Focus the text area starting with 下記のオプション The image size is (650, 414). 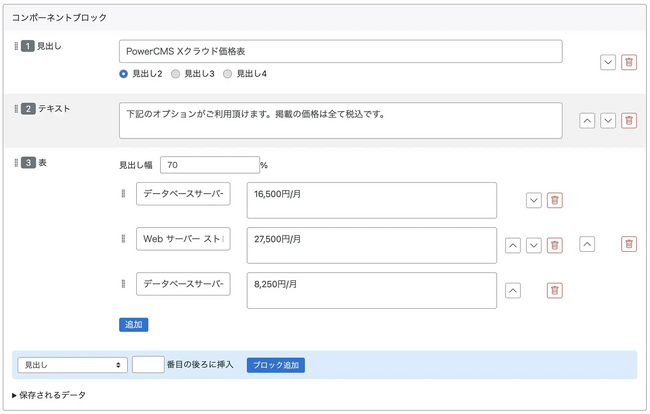coord(340,121)
